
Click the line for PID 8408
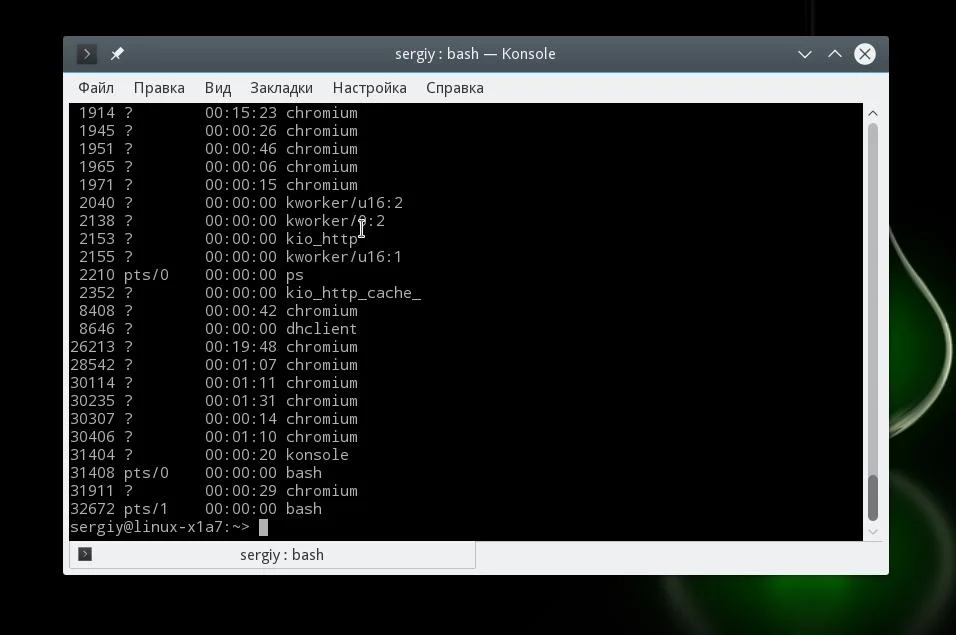point(218,311)
